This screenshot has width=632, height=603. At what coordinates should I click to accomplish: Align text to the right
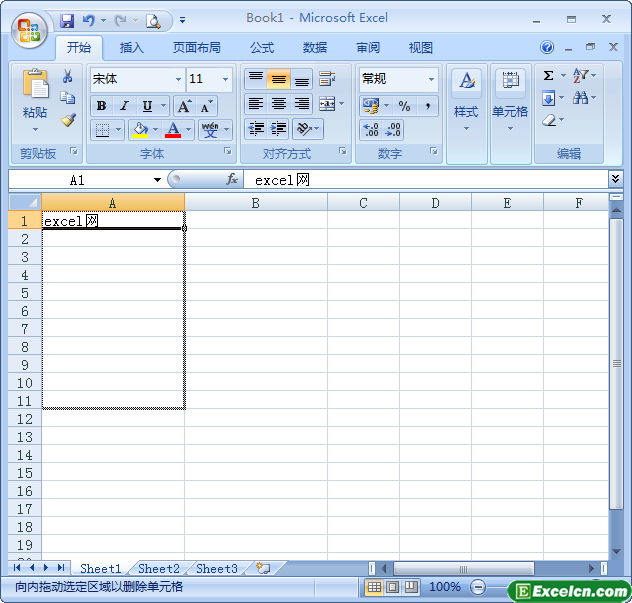tap(301, 104)
